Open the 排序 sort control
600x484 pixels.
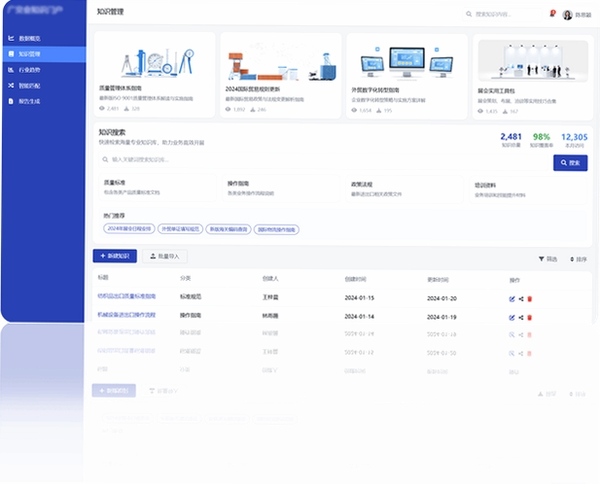pos(578,259)
